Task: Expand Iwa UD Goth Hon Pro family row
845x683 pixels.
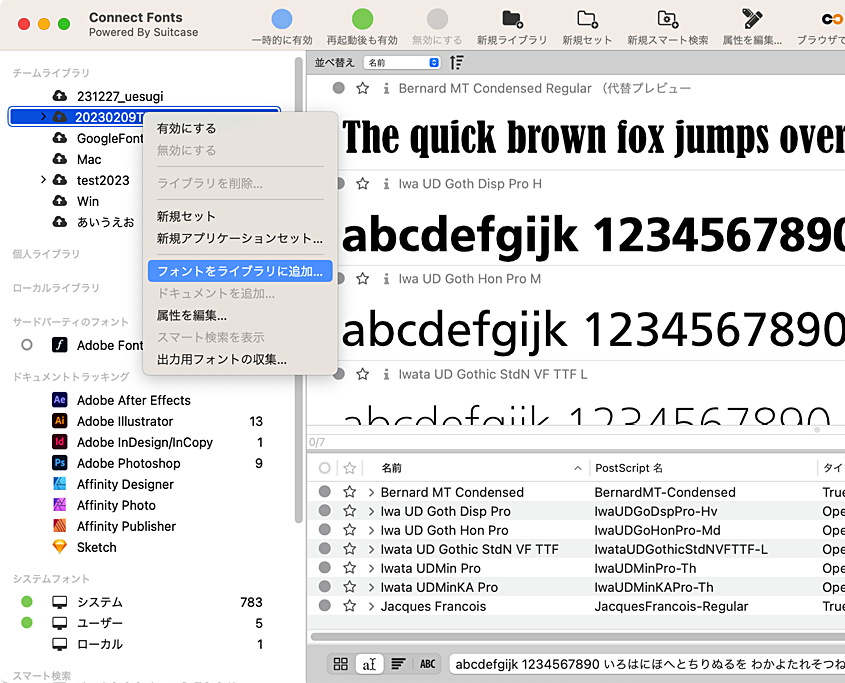Action: coord(371,530)
